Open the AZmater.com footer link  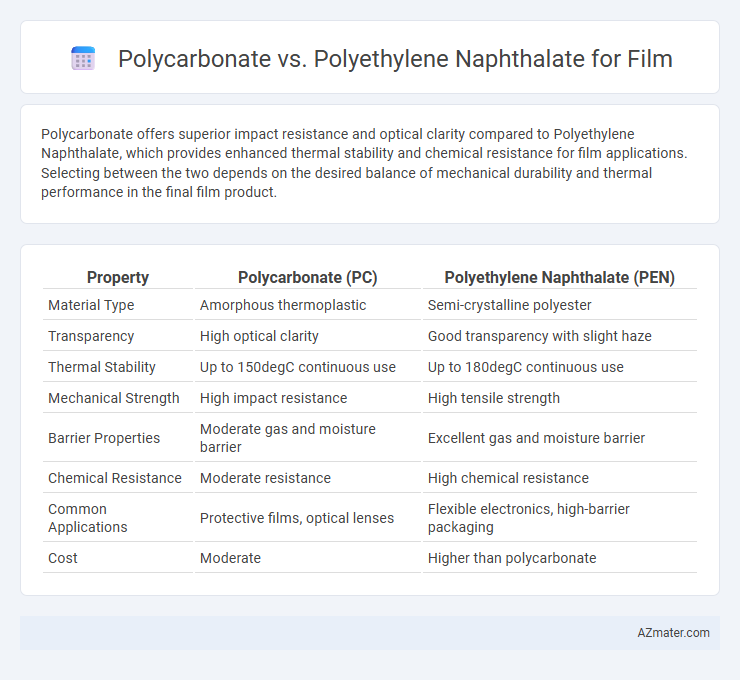pos(673,633)
